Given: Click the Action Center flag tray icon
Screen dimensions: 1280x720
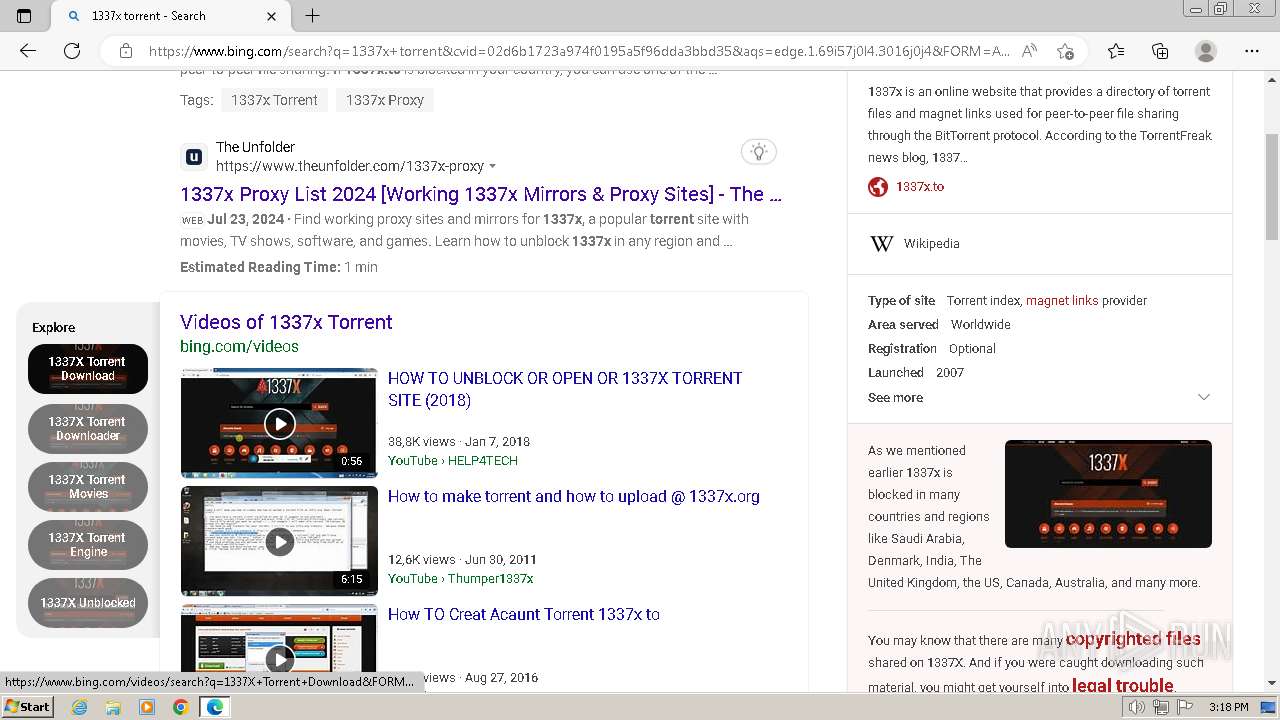Looking at the screenshot, I should pyautogui.click(x=1183, y=707).
